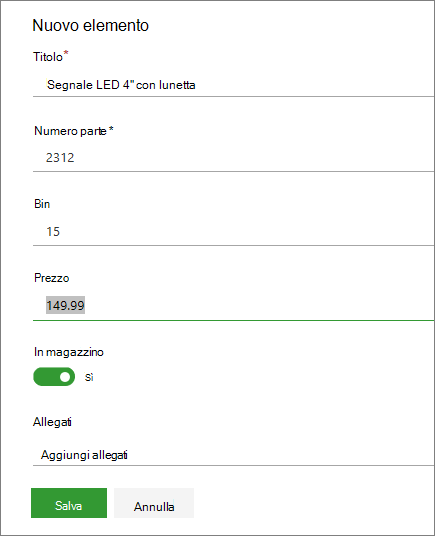This screenshot has width=435, height=536.
Task: Open Aggiungi allegati to attach files
Action: [233, 455]
